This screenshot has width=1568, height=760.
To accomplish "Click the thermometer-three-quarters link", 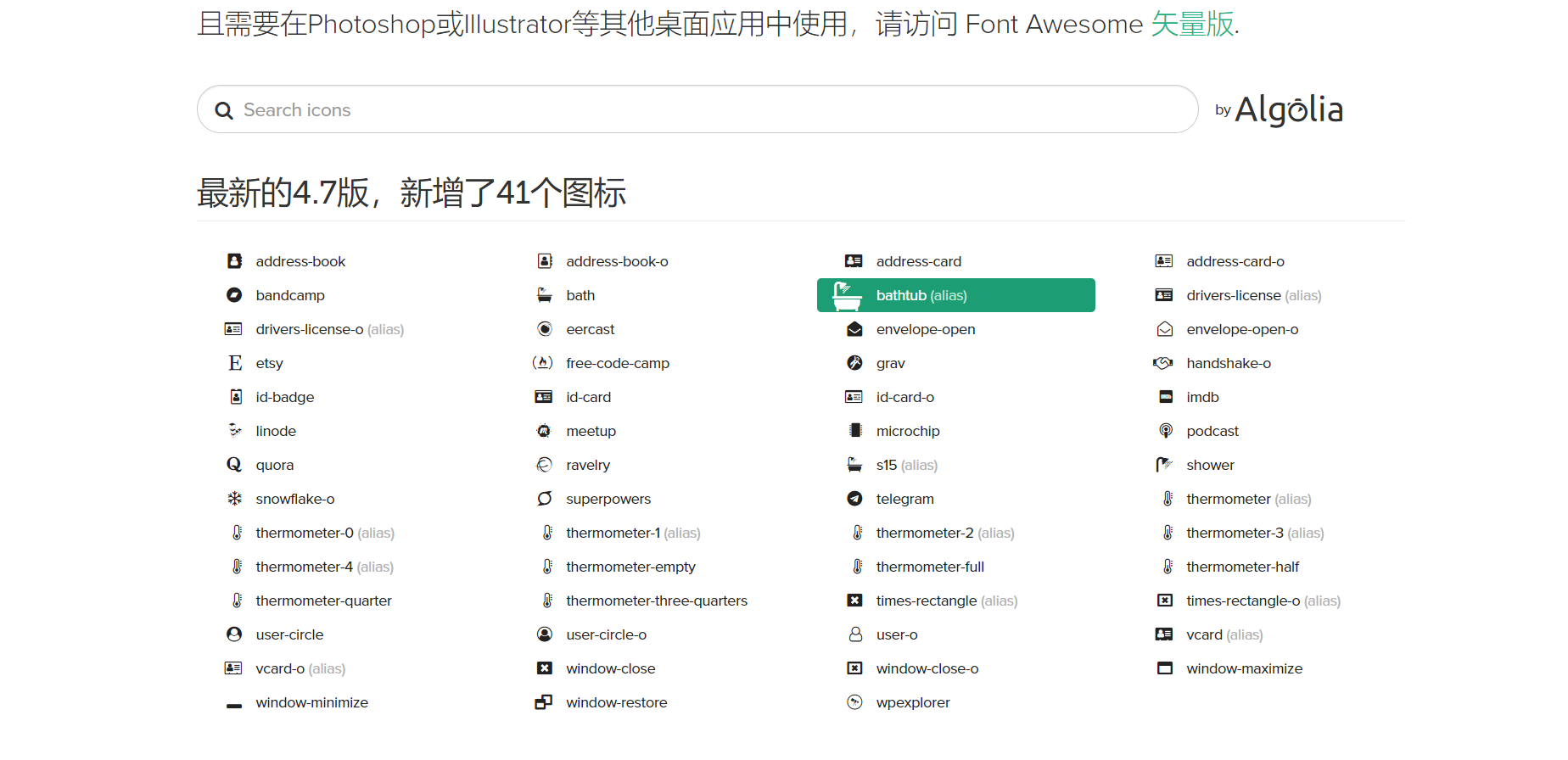I will coord(656,601).
